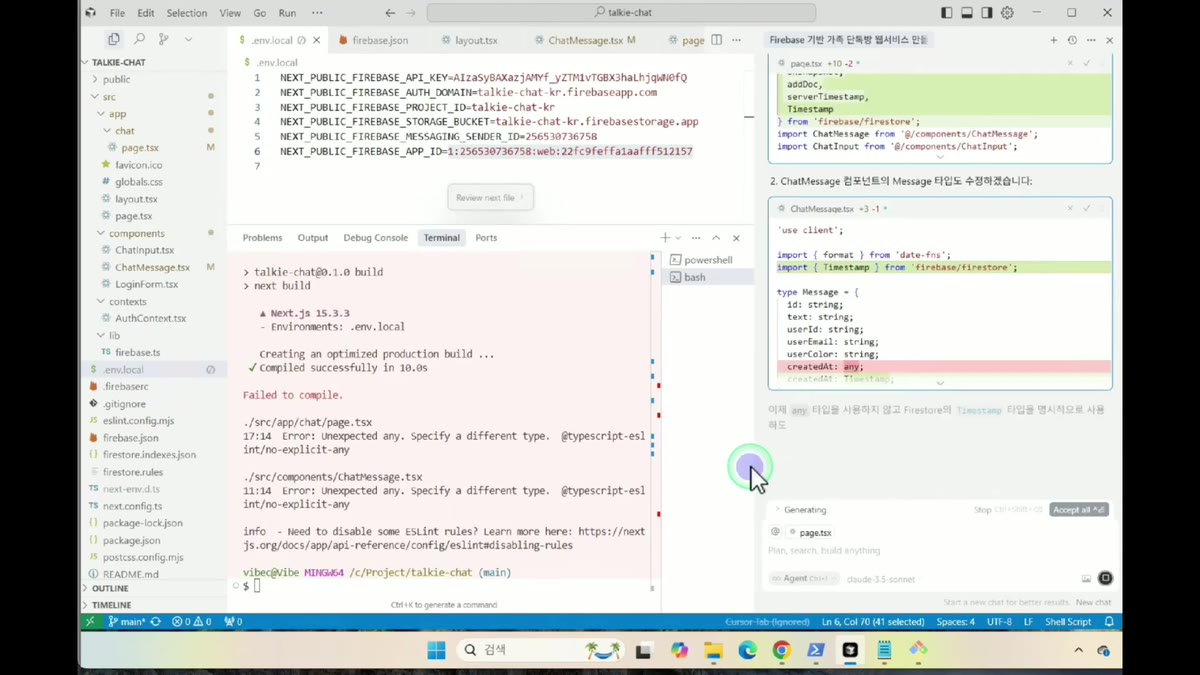Screen dimensions: 1200x675
Task: Open Cursor settings gear icon
Action: (x=1008, y=13)
